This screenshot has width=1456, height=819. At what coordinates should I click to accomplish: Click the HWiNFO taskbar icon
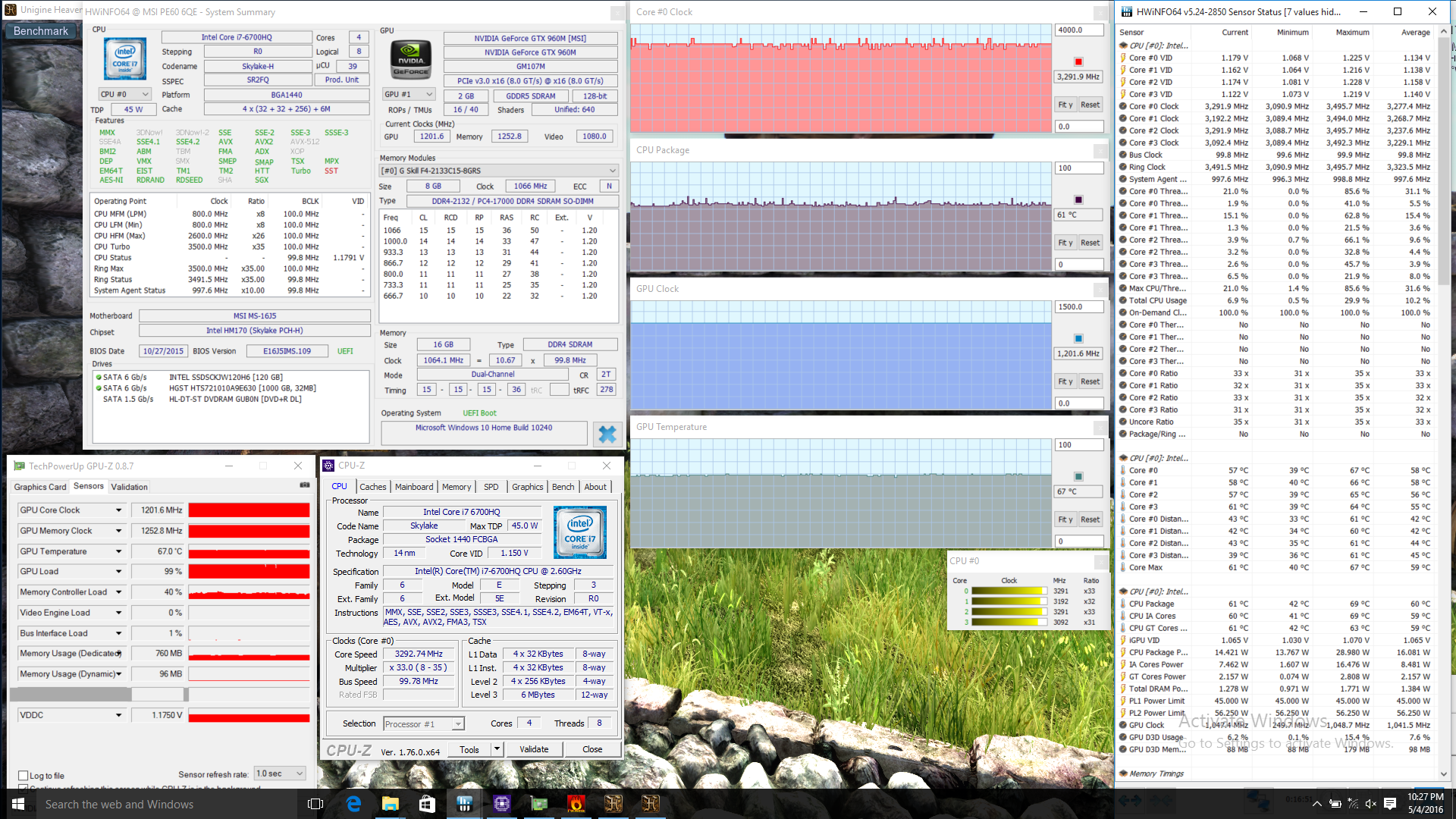click(465, 804)
